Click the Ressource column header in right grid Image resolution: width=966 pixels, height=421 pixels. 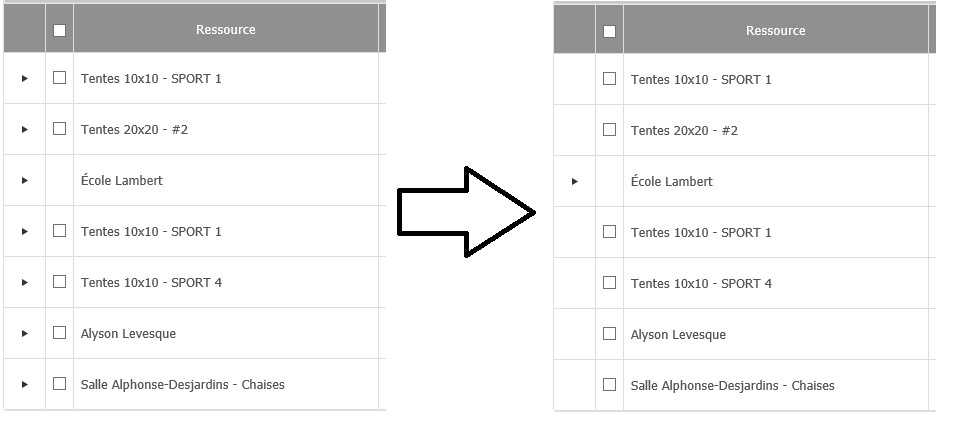coord(775,31)
